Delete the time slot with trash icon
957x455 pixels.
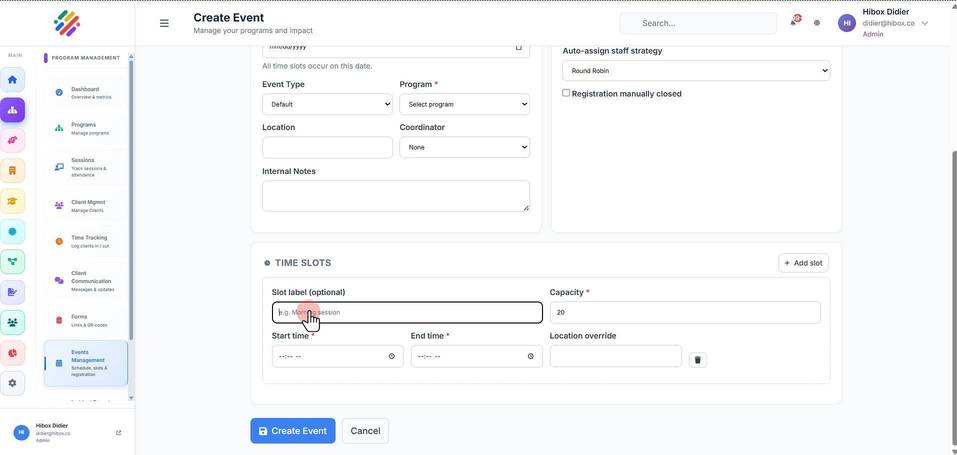pyautogui.click(x=698, y=360)
